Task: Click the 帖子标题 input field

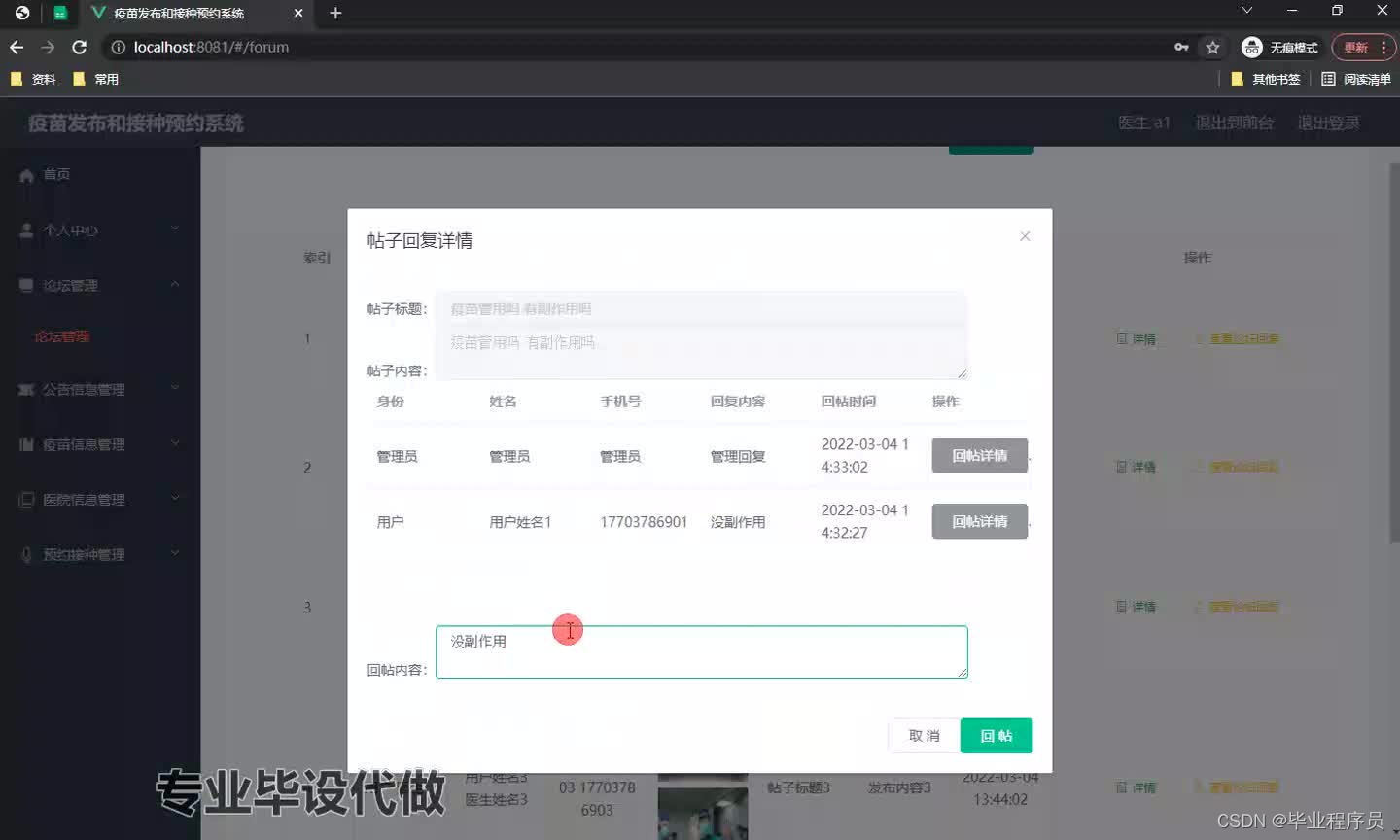Action: [702, 309]
